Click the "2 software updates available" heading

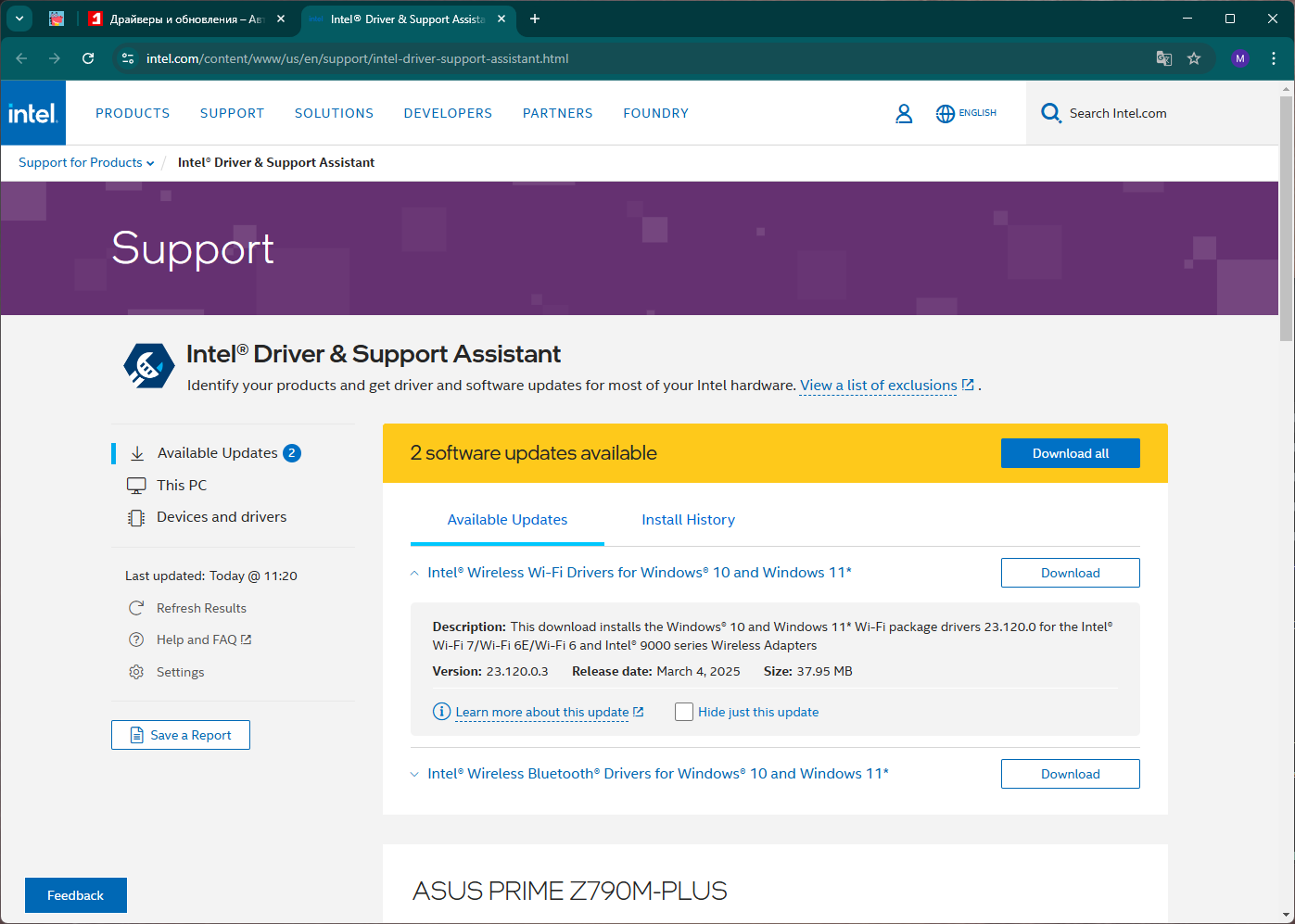(x=534, y=453)
